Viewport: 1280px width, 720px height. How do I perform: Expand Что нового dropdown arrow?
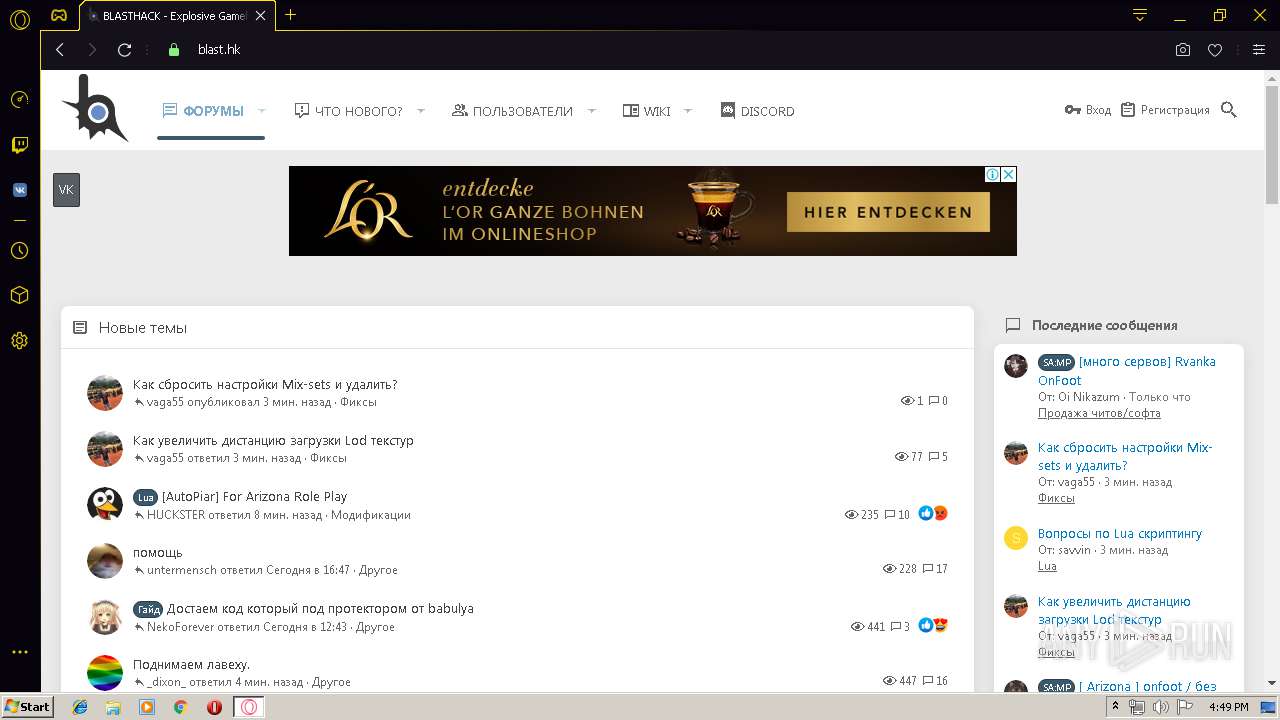pos(421,111)
